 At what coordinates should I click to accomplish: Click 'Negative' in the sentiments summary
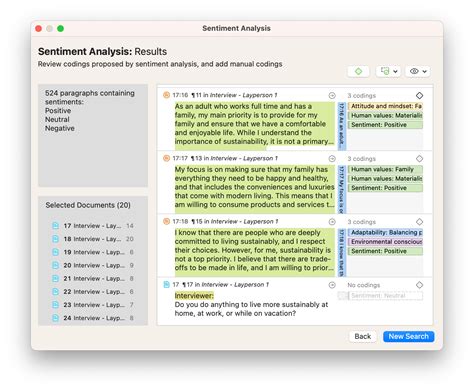click(60, 128)
